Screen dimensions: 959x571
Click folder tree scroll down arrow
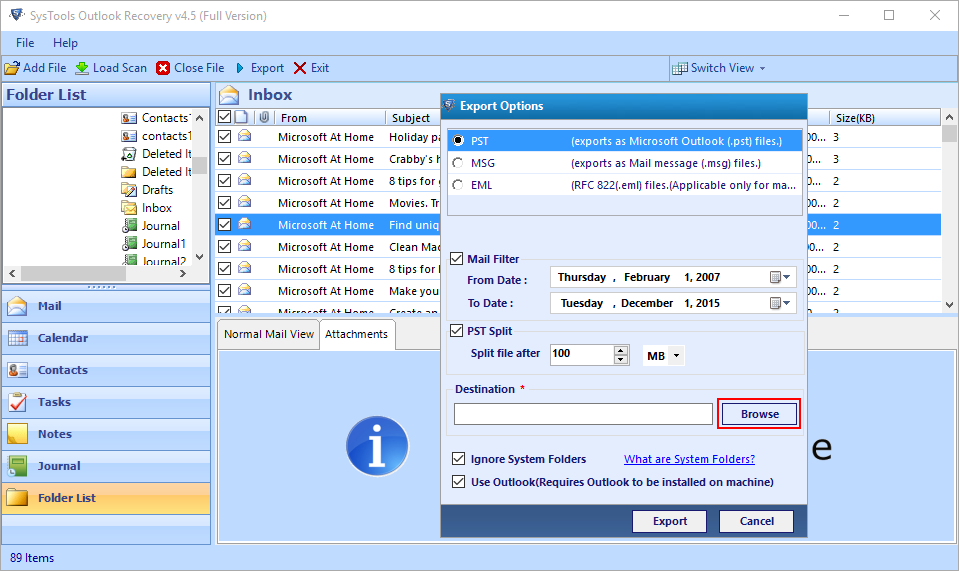[199, 257]
